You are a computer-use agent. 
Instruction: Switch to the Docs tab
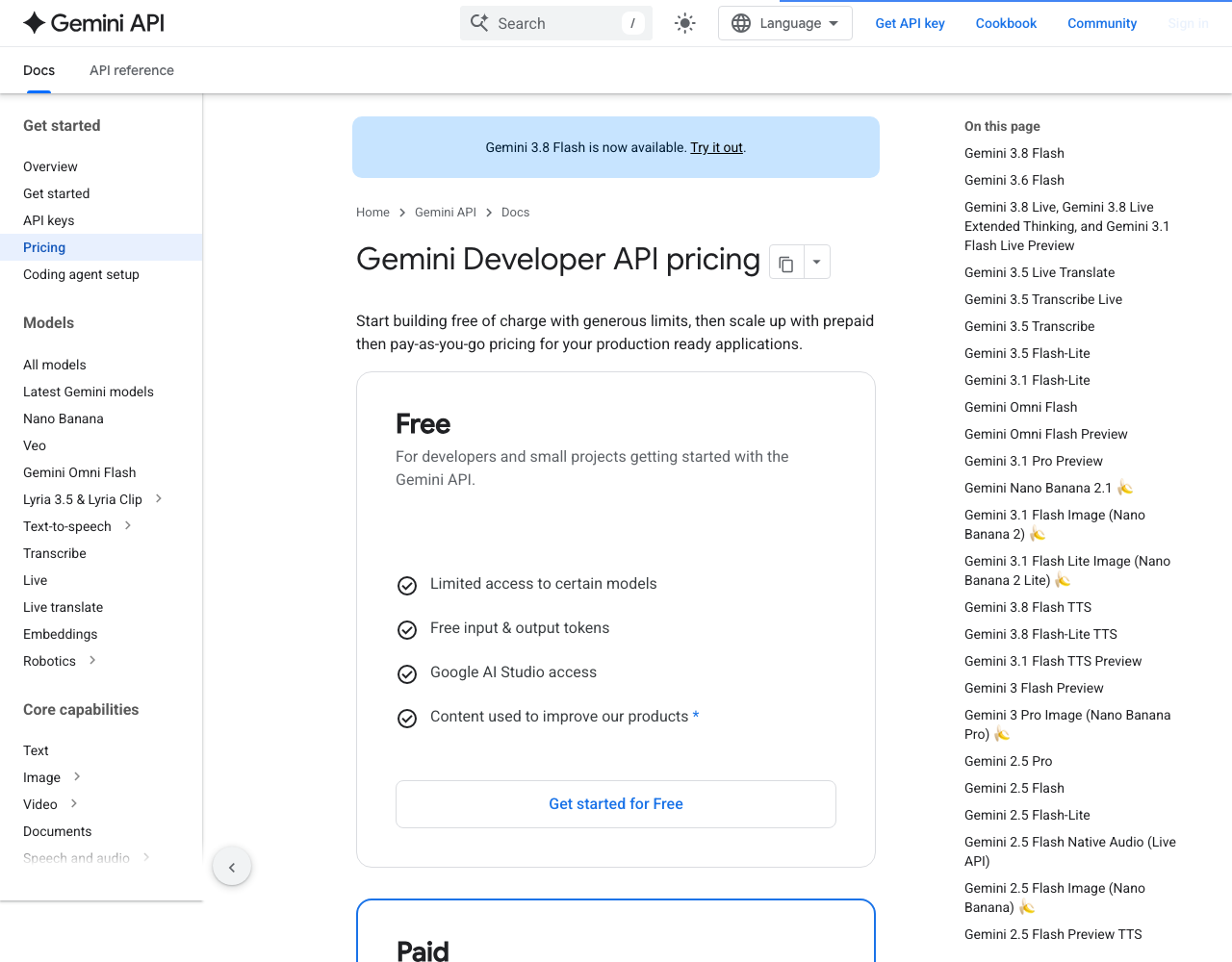[39, 70]
